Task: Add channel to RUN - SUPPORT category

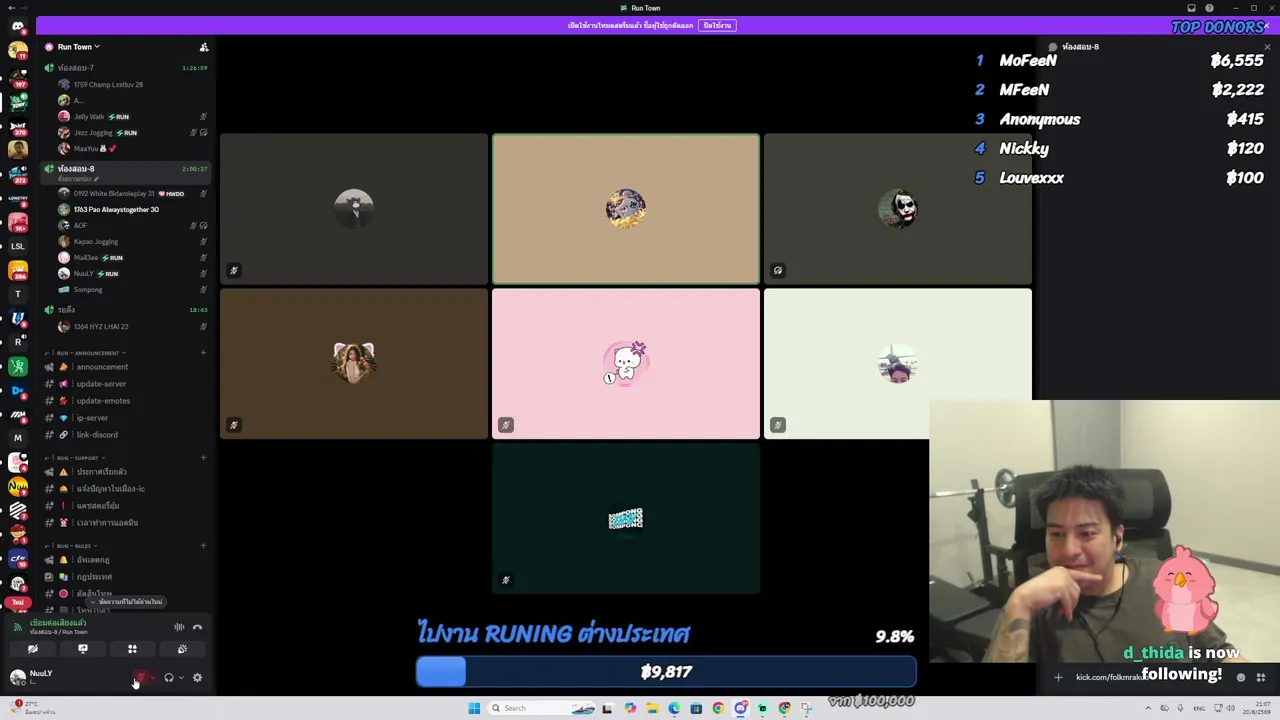Action: pyautogui.click(x=204, y=458)
